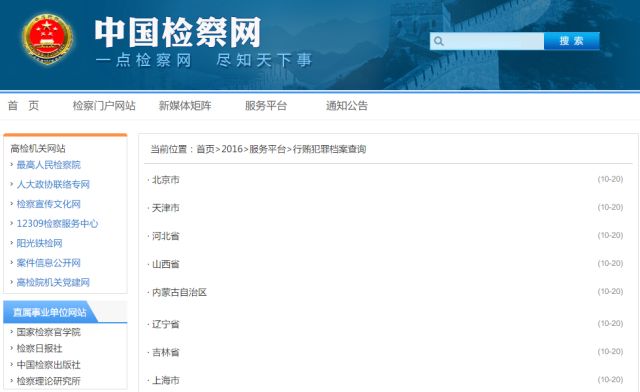Focus the search input field

coord(487,41)
